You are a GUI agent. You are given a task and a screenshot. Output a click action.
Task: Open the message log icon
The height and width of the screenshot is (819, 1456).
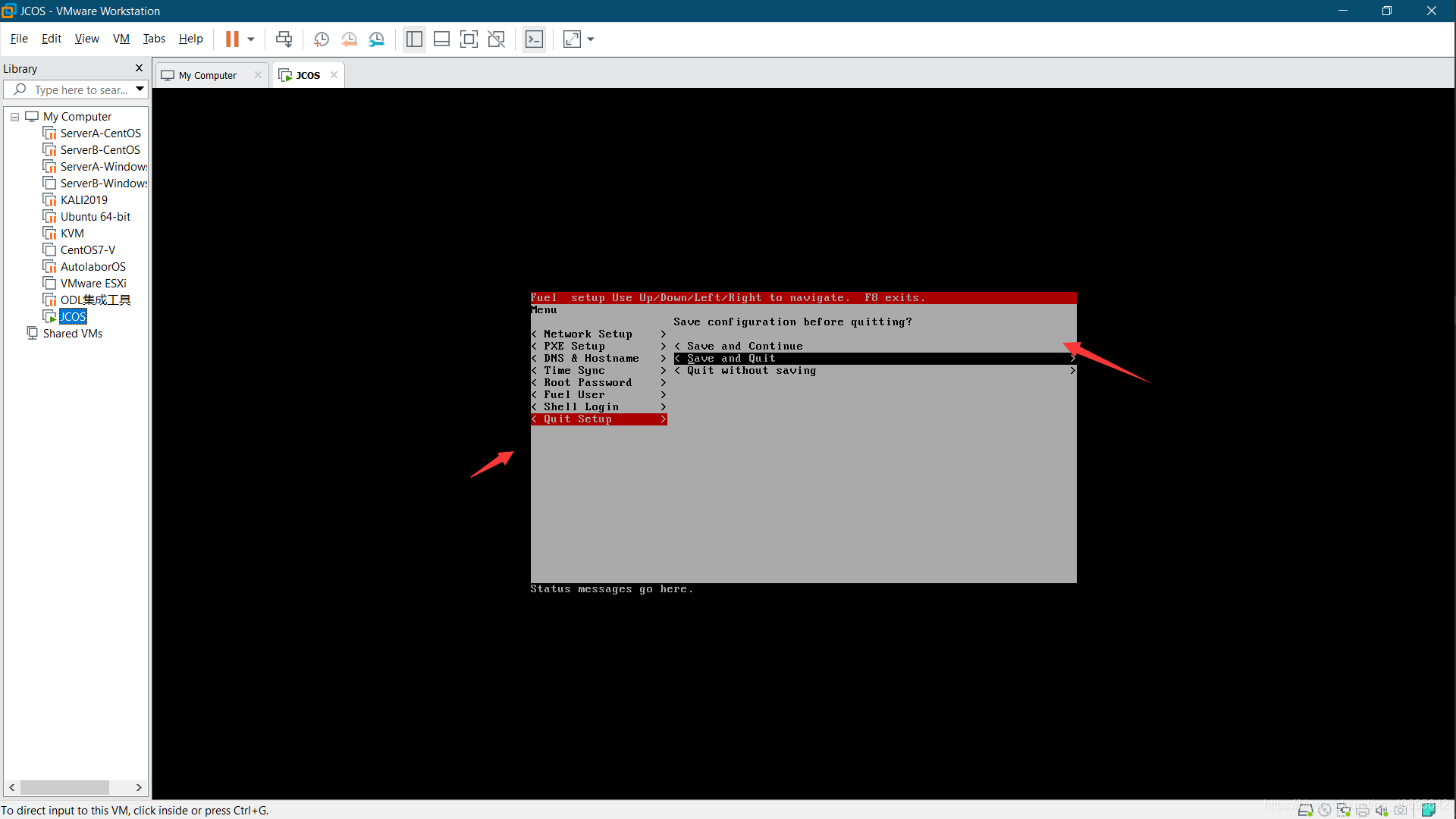point(1429,810)
